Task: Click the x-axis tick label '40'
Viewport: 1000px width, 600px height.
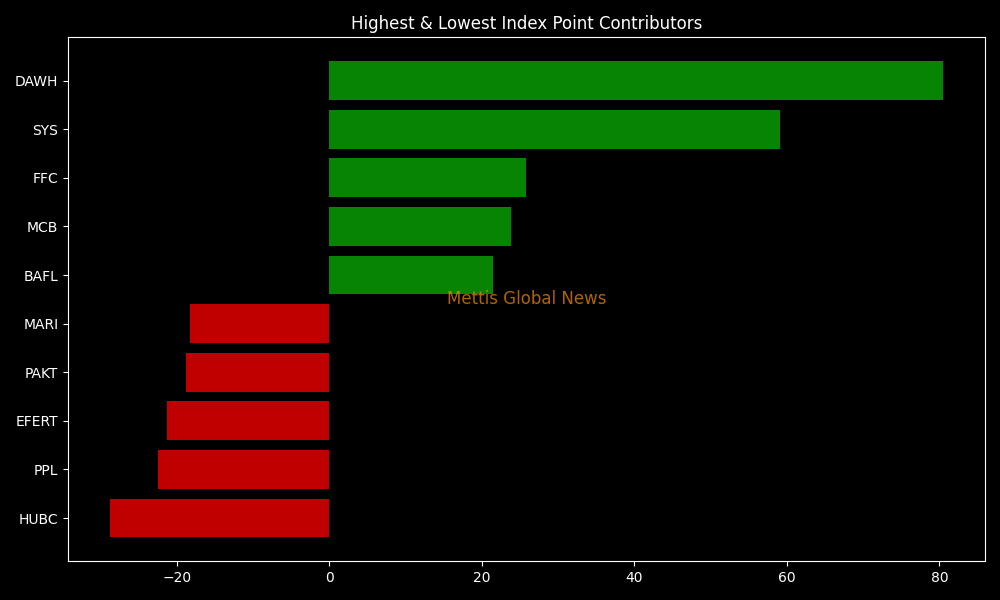Action: [x=635, y=578]
